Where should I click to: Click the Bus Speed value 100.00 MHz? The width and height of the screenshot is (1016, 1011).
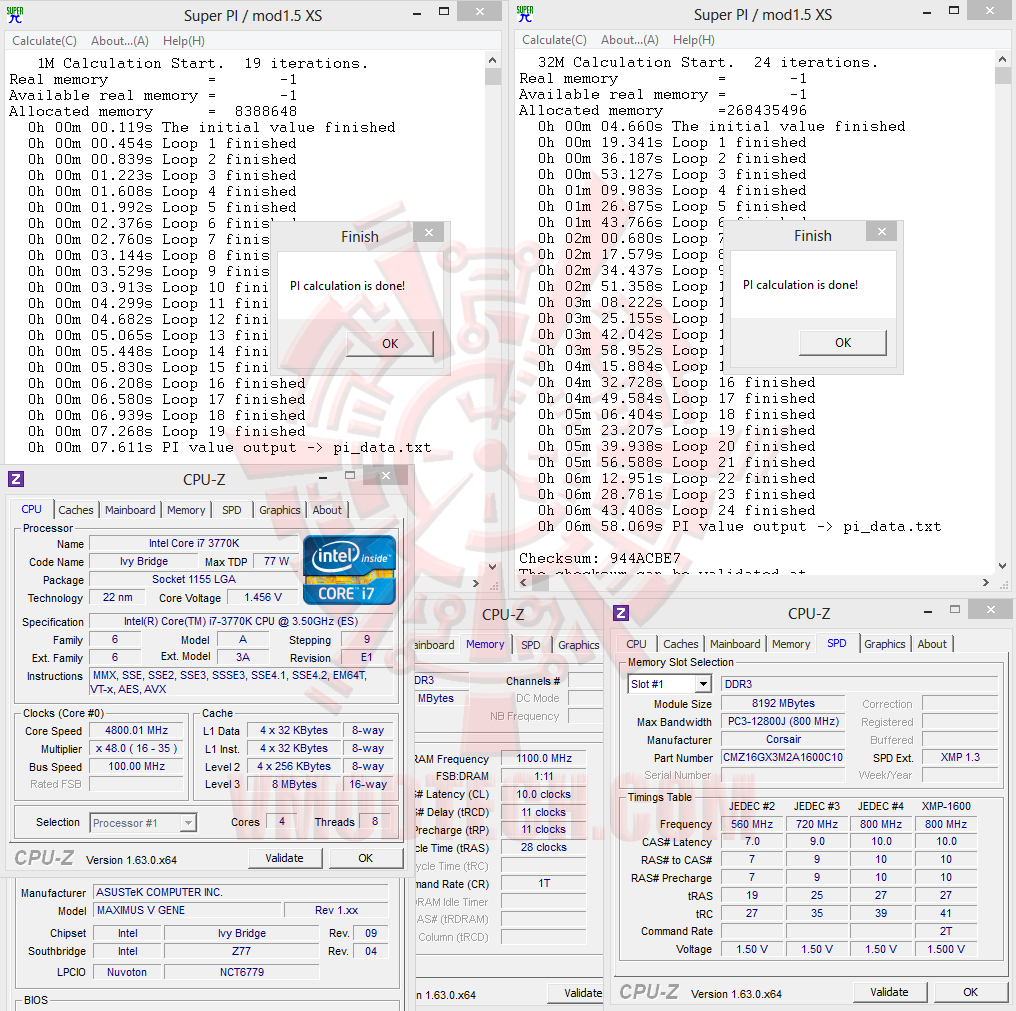coord(137,766)
